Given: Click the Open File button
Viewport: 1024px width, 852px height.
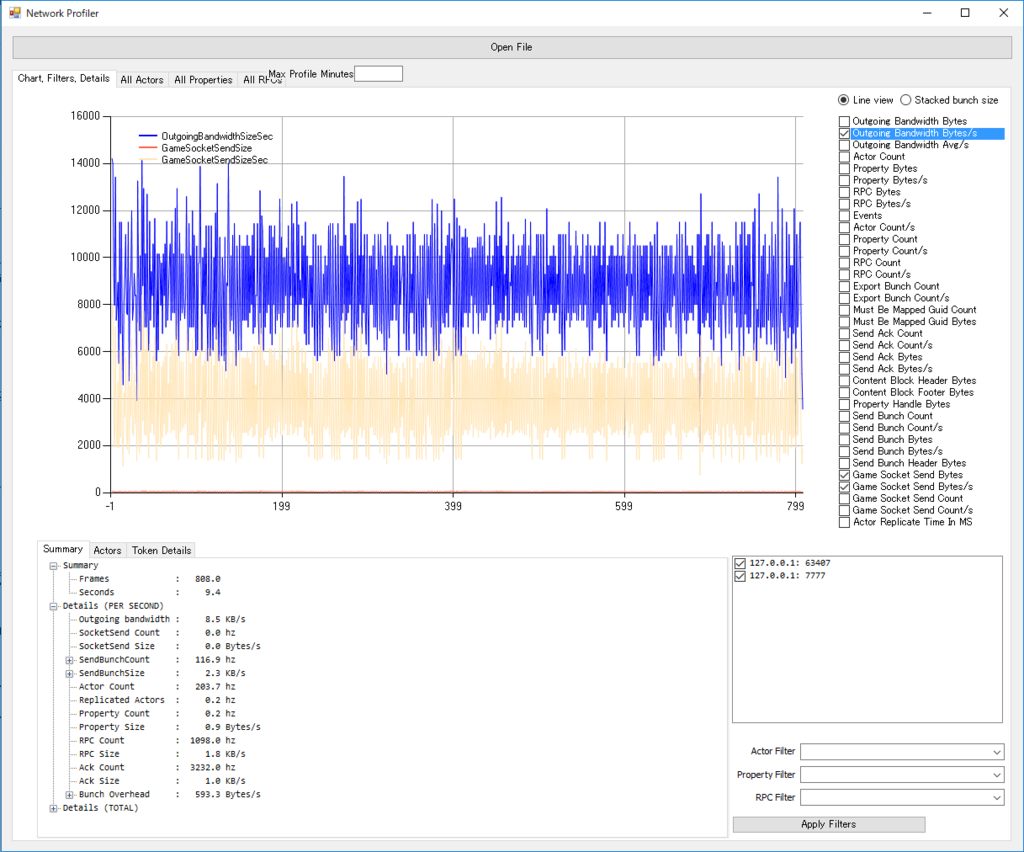Looking at the screenshot, I should tap(512, 47).
